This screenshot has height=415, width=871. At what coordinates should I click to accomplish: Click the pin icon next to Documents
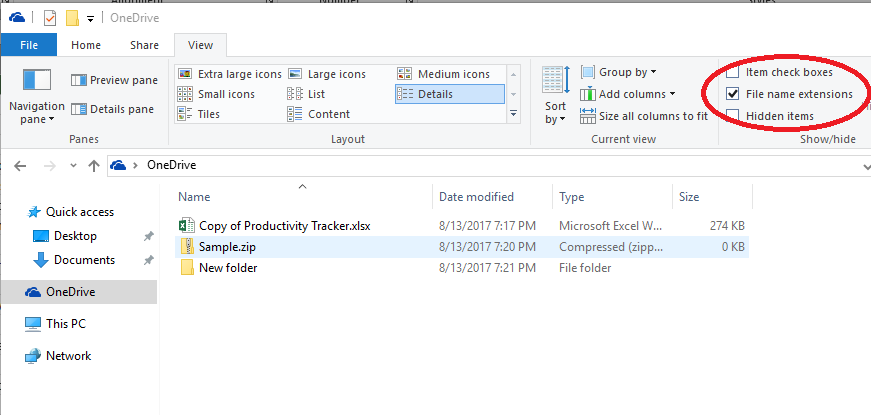(148, 261)
